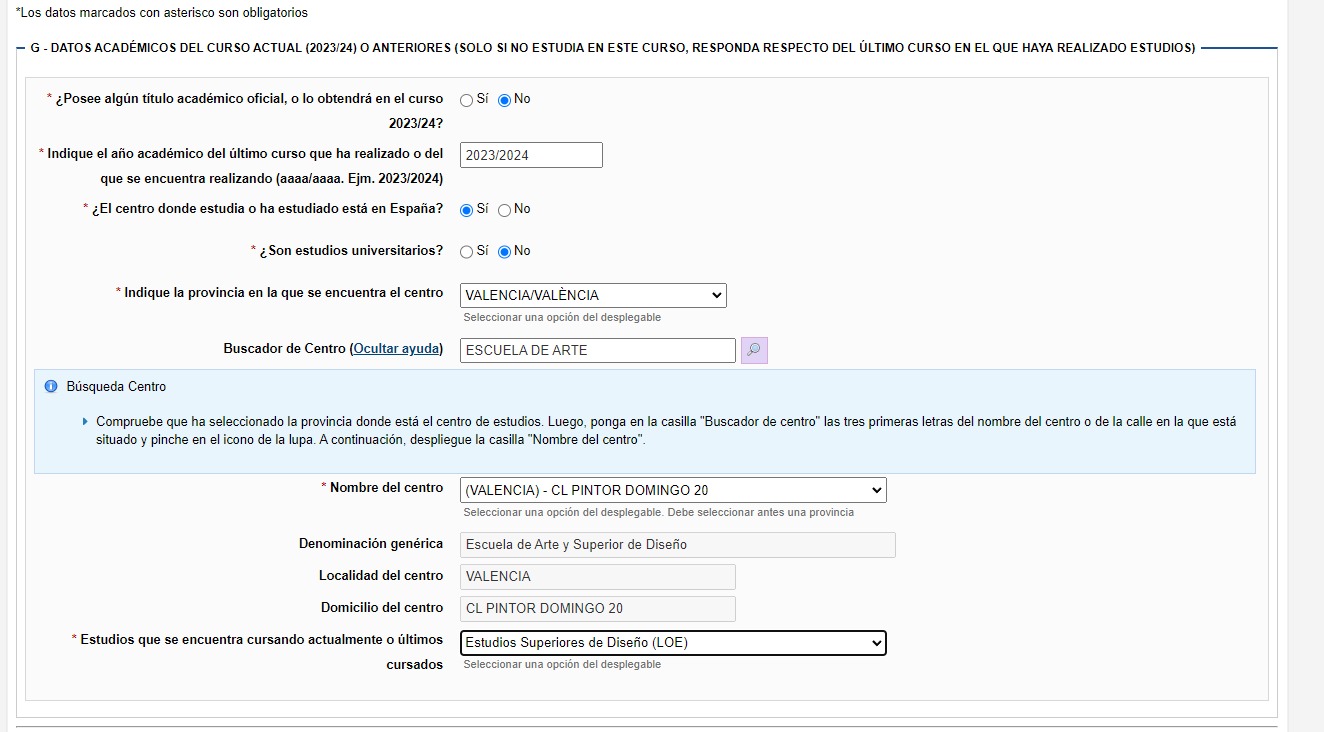Viewport: 1324px width, 732px height.
Task: Expand the Nombre del centro dropdown
Action: coord(673,490)
